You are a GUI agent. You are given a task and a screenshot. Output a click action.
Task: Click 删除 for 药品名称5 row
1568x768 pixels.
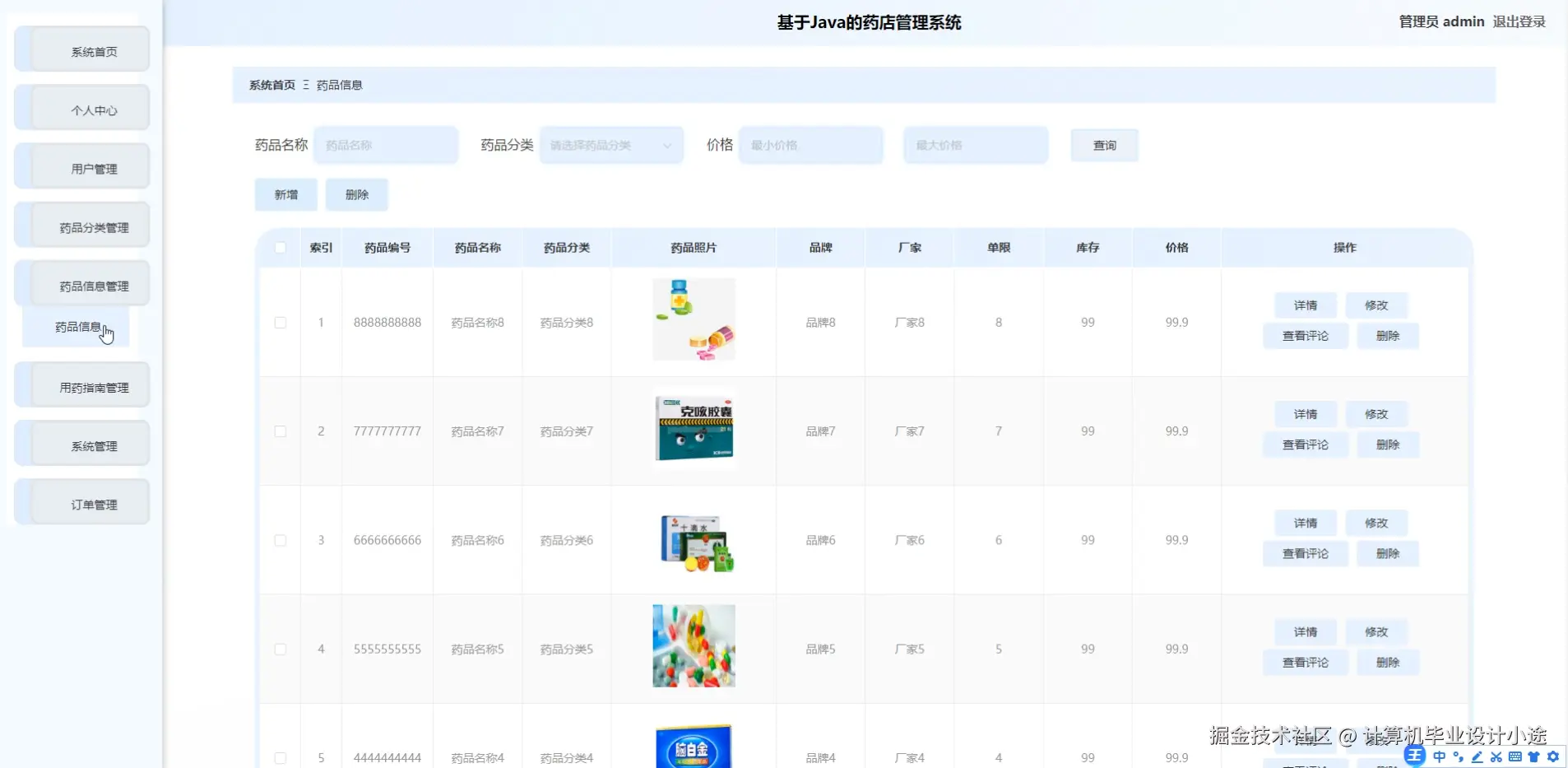pyautogui.click(x=1387, y=663)
